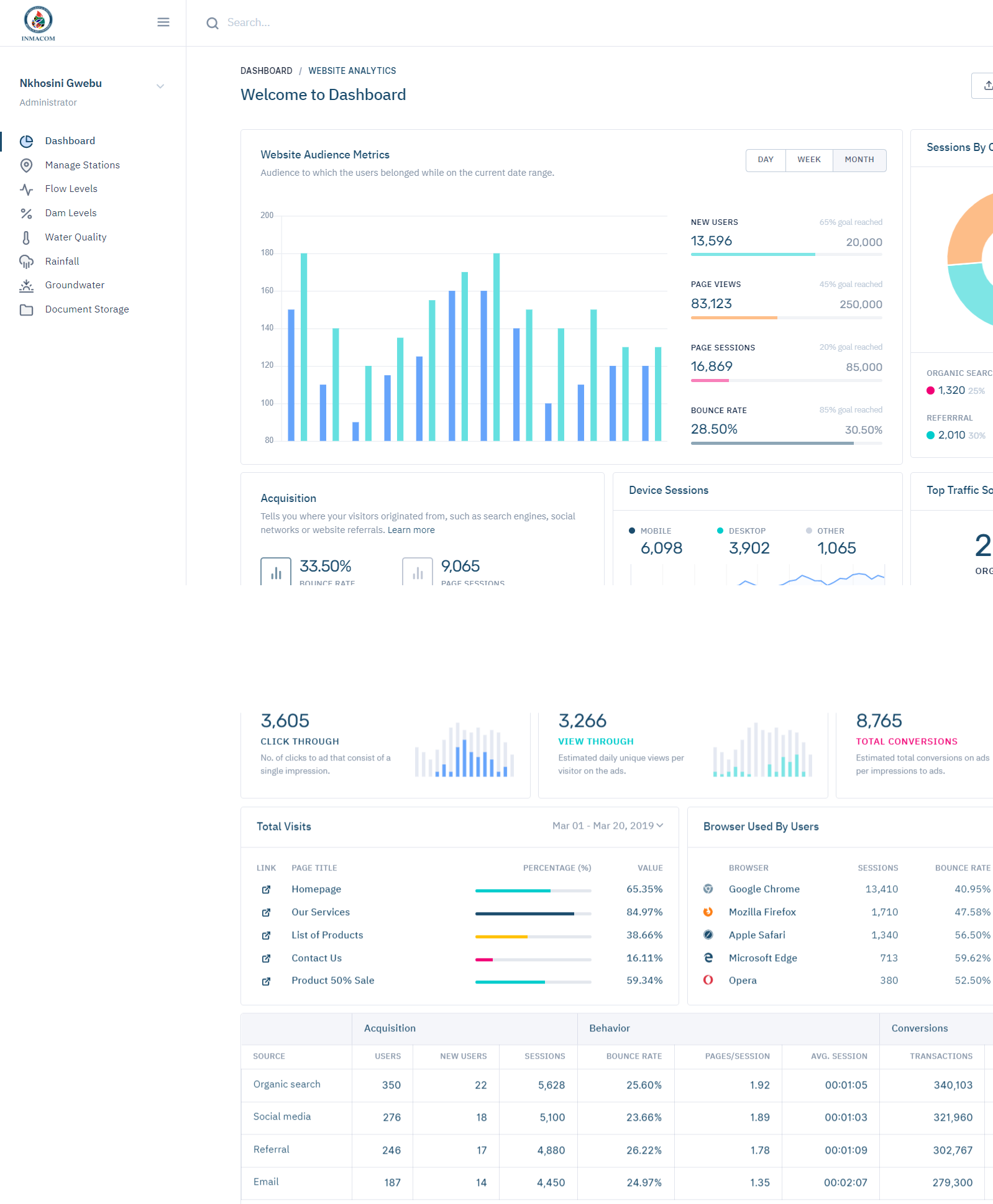Click the Water Quality thermometer icon
993x1204 pixels.
click(26, 237)
